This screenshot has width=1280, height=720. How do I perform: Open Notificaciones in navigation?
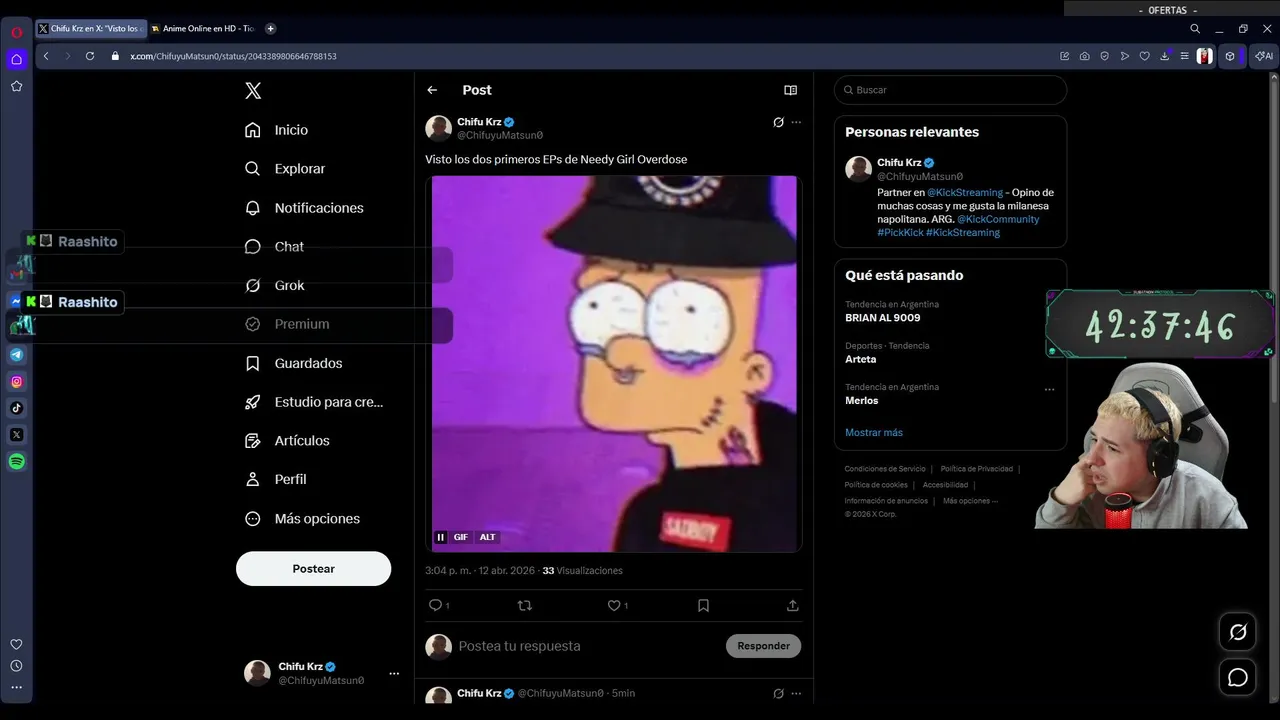tap(305, 208)
